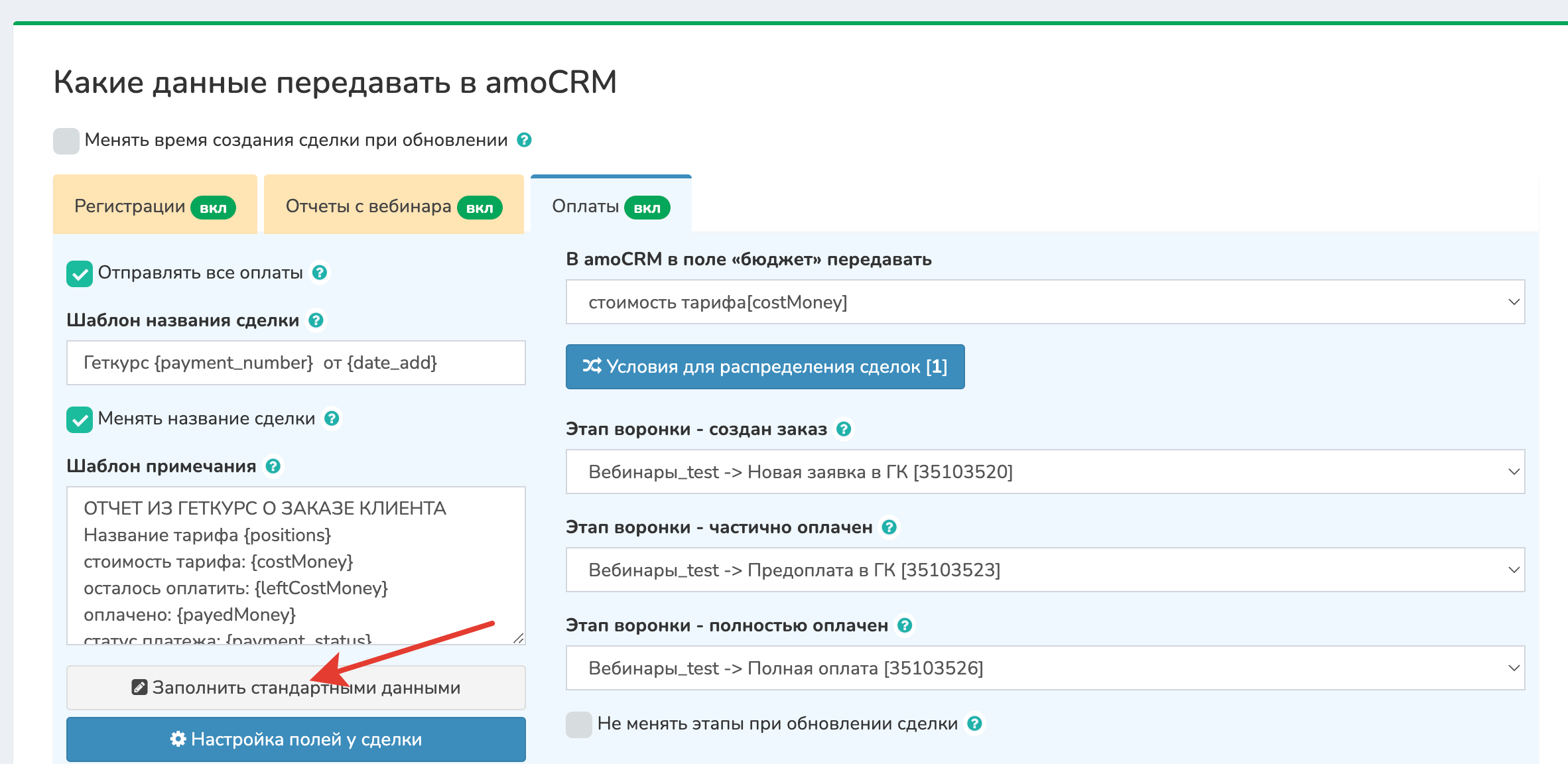Click help icon beside 'Отправлять все оплаты'
The width and height of the screenshot is (1568, 764).
coord(320,273)
